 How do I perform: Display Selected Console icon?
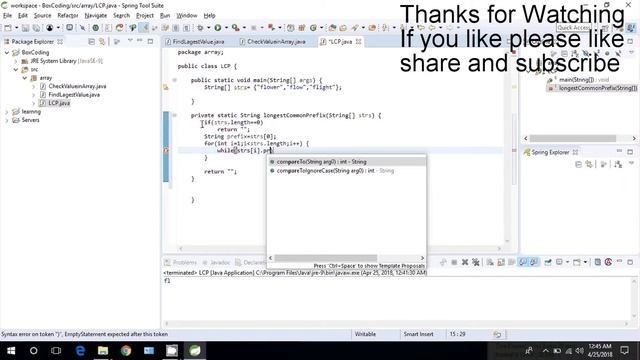tap(559, 262)
